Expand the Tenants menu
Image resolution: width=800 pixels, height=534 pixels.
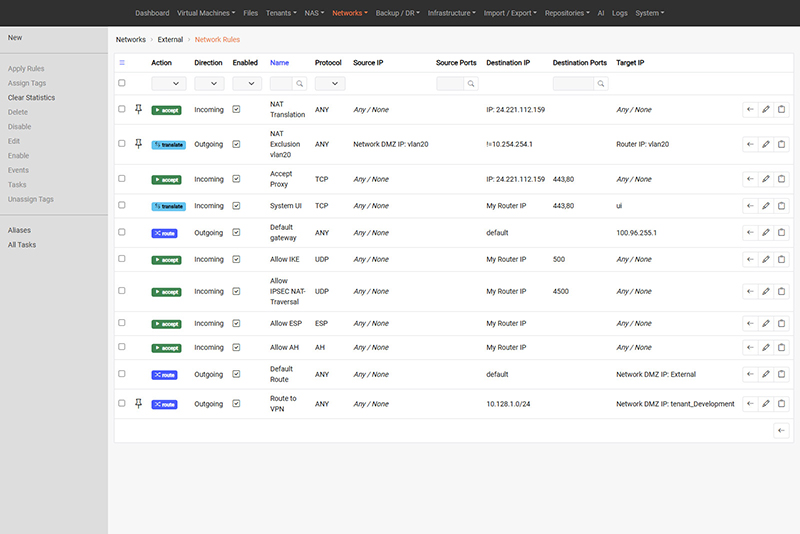(281, 13)
